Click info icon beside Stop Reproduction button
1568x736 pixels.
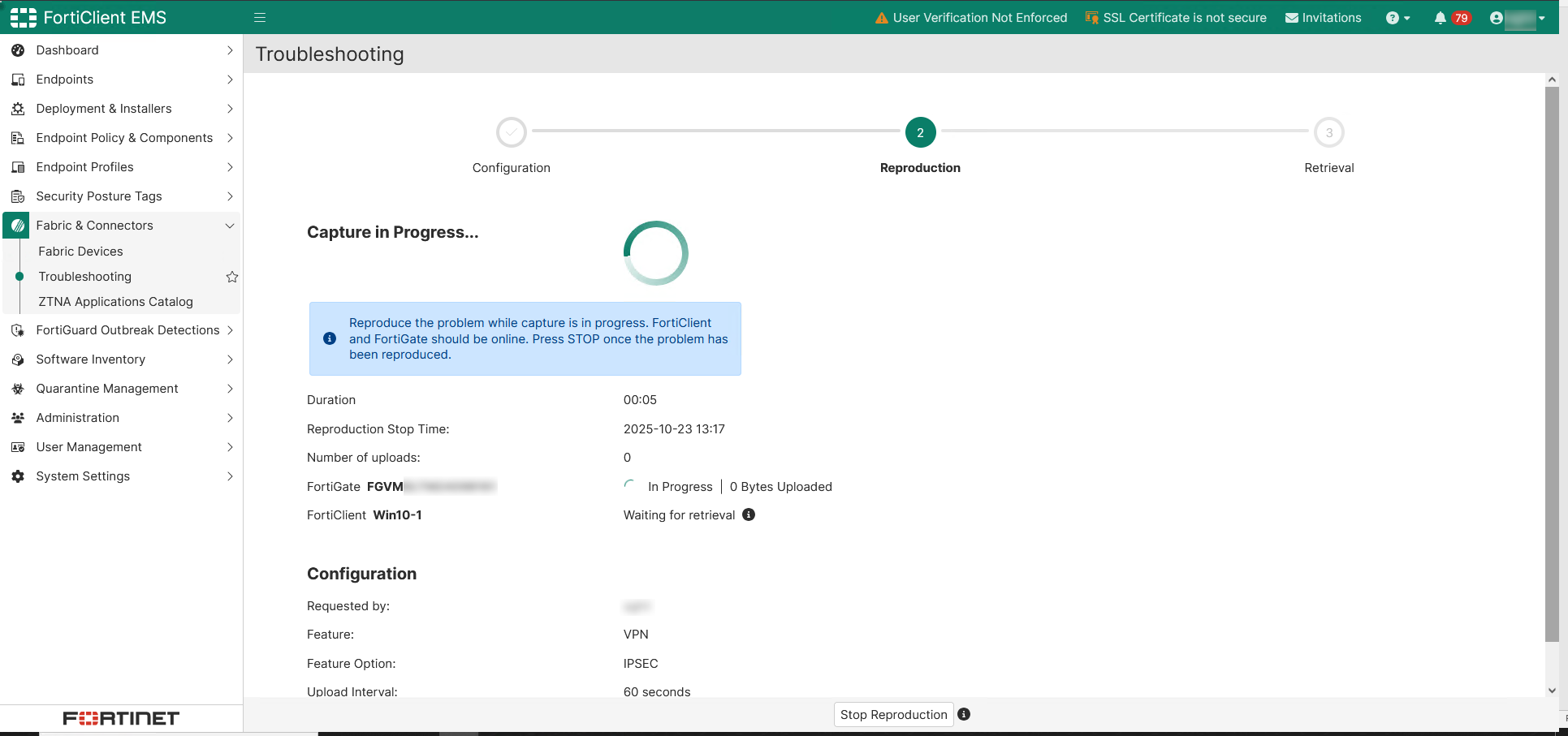964,714
